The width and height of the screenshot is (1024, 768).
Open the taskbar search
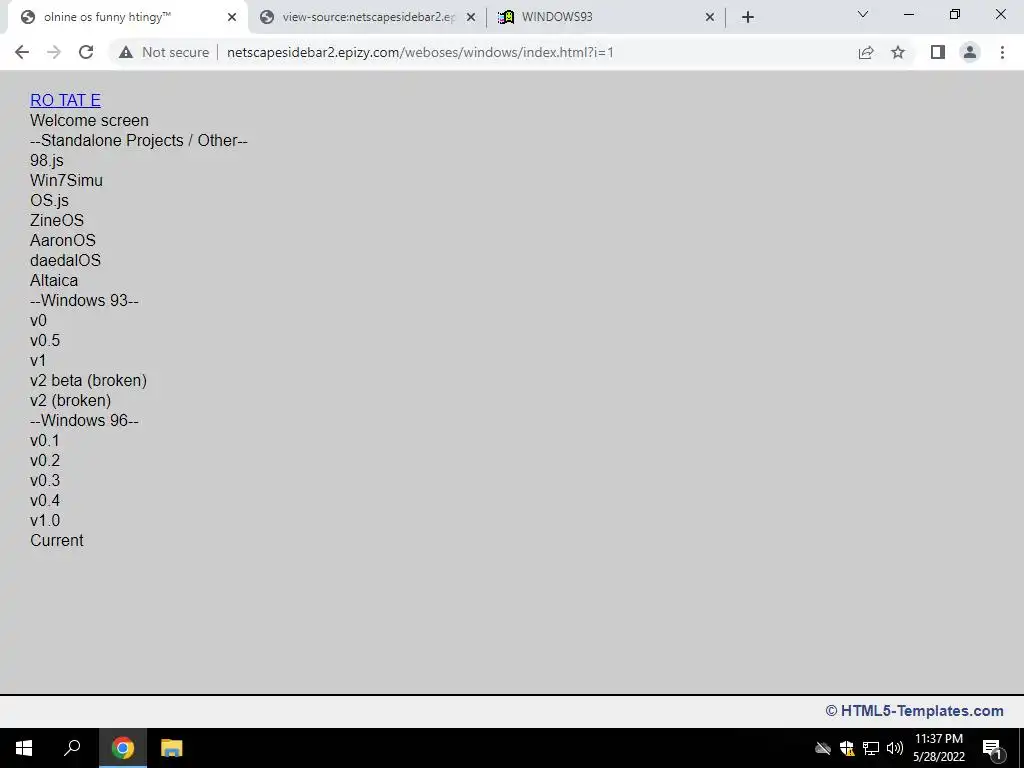click(x=72, y=748)
